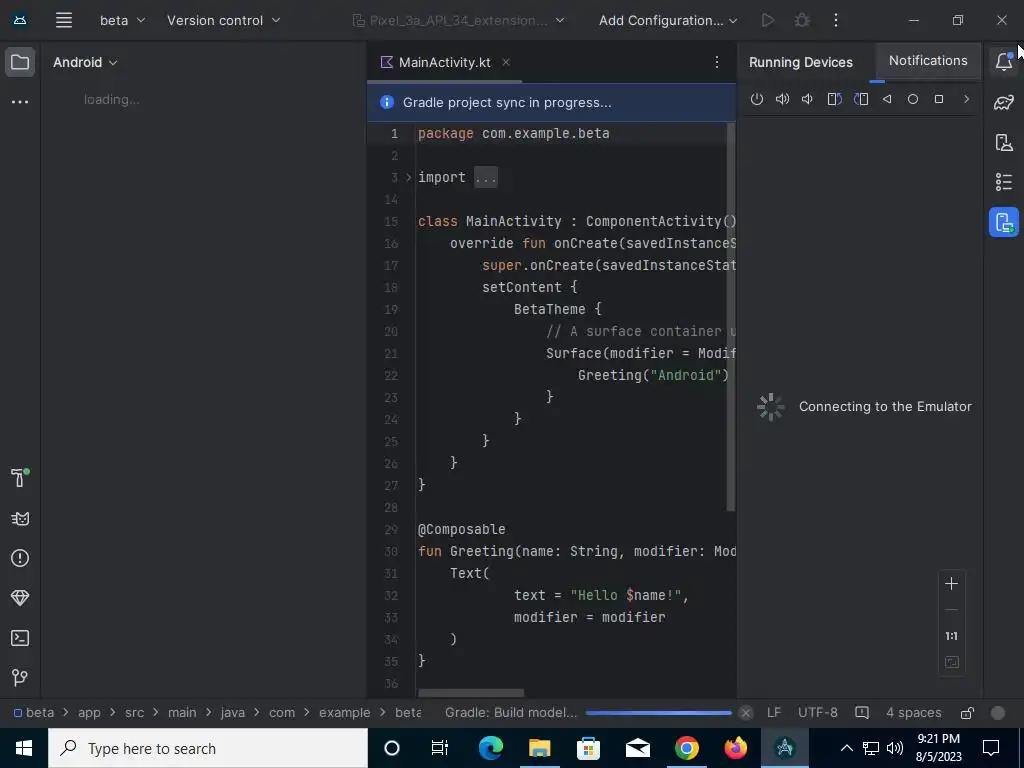Open the Logcat tool window
The image size is (1024, 768).
click(20, 519)
